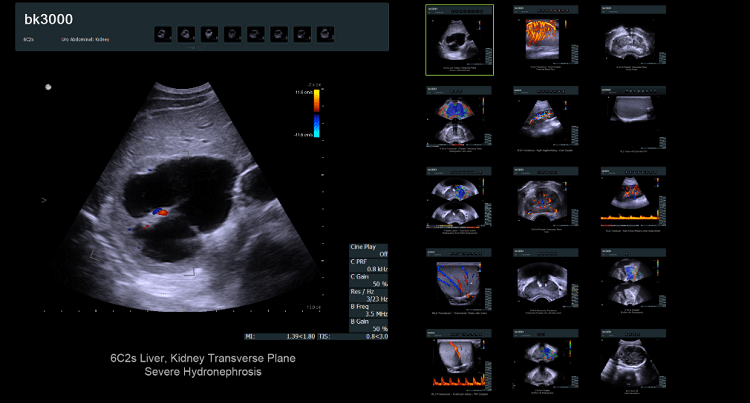750x403 pixels.
Task: Adjust the C Gain 50 % parameter
Action: pos(368,280)
